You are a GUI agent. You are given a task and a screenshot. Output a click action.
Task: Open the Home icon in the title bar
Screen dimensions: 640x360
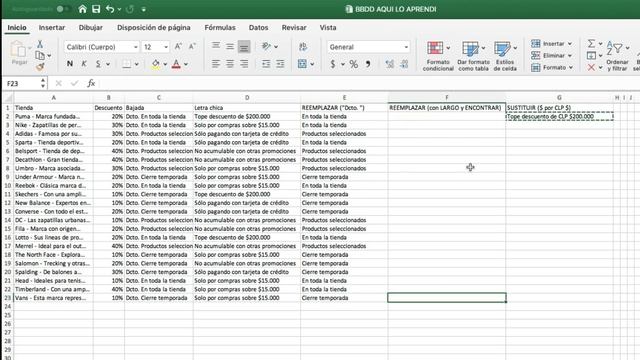tap(82, 9)
